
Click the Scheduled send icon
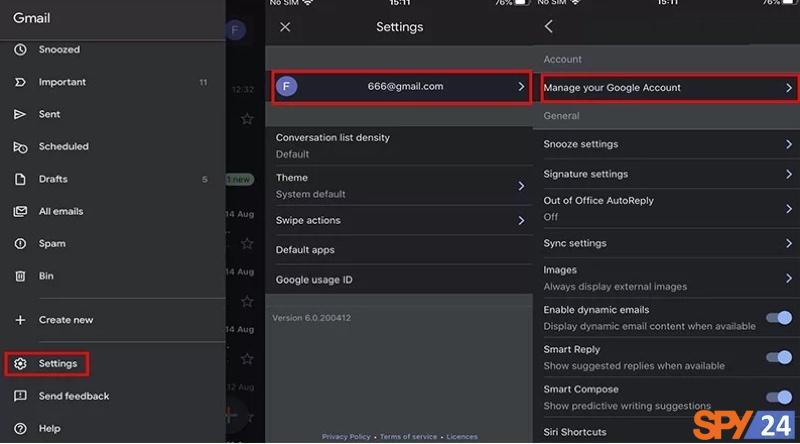(x=20, y=147)
